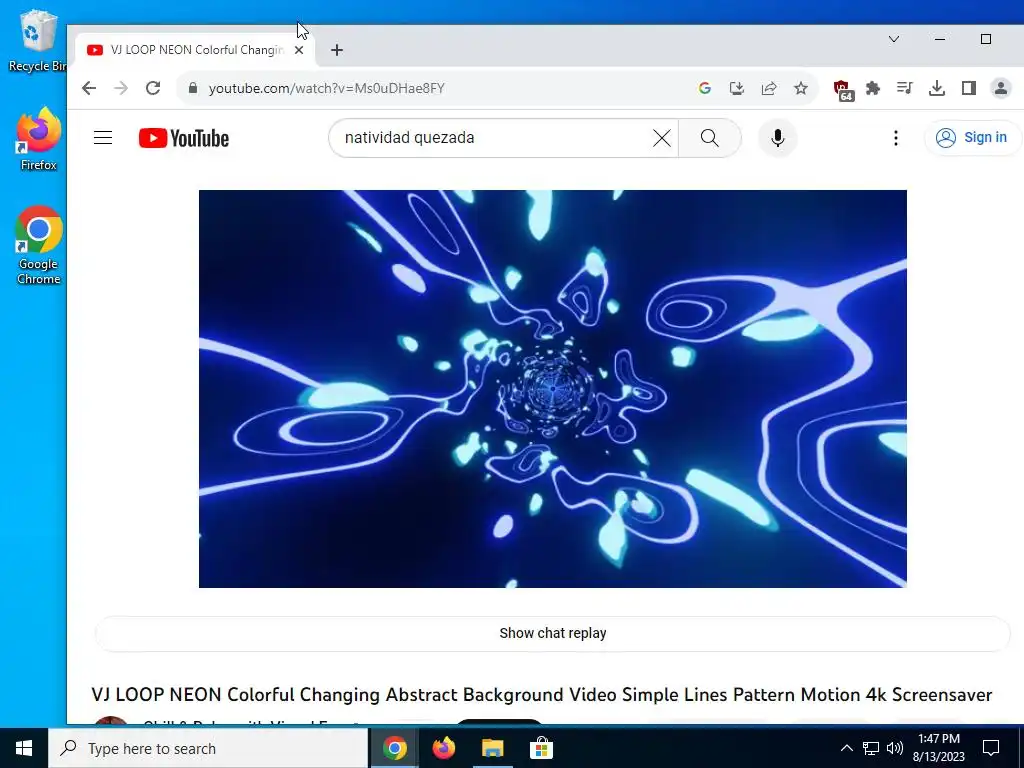Click the Sign in button
This screenshot has height=768, width=1024.
(x=973, y=138)
